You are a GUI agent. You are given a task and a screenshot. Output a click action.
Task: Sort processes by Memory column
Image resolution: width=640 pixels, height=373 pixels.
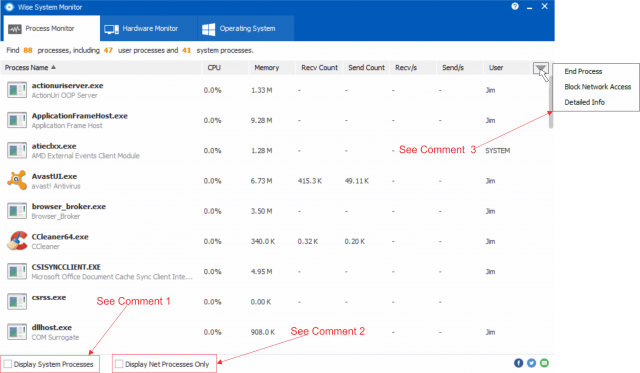pos(267,68)
